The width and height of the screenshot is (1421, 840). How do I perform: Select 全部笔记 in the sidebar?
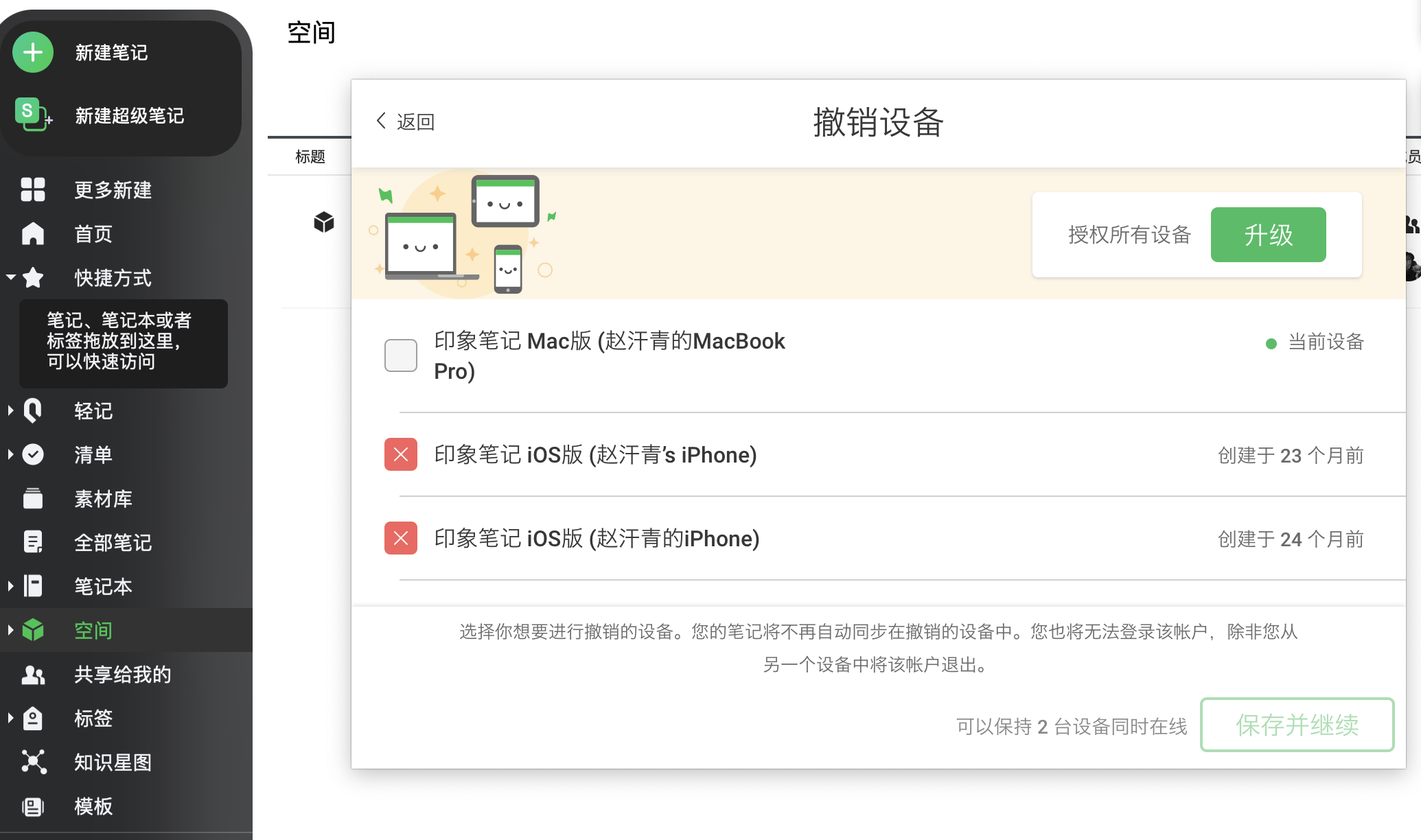pyautogui.click(x=113, y=542)
